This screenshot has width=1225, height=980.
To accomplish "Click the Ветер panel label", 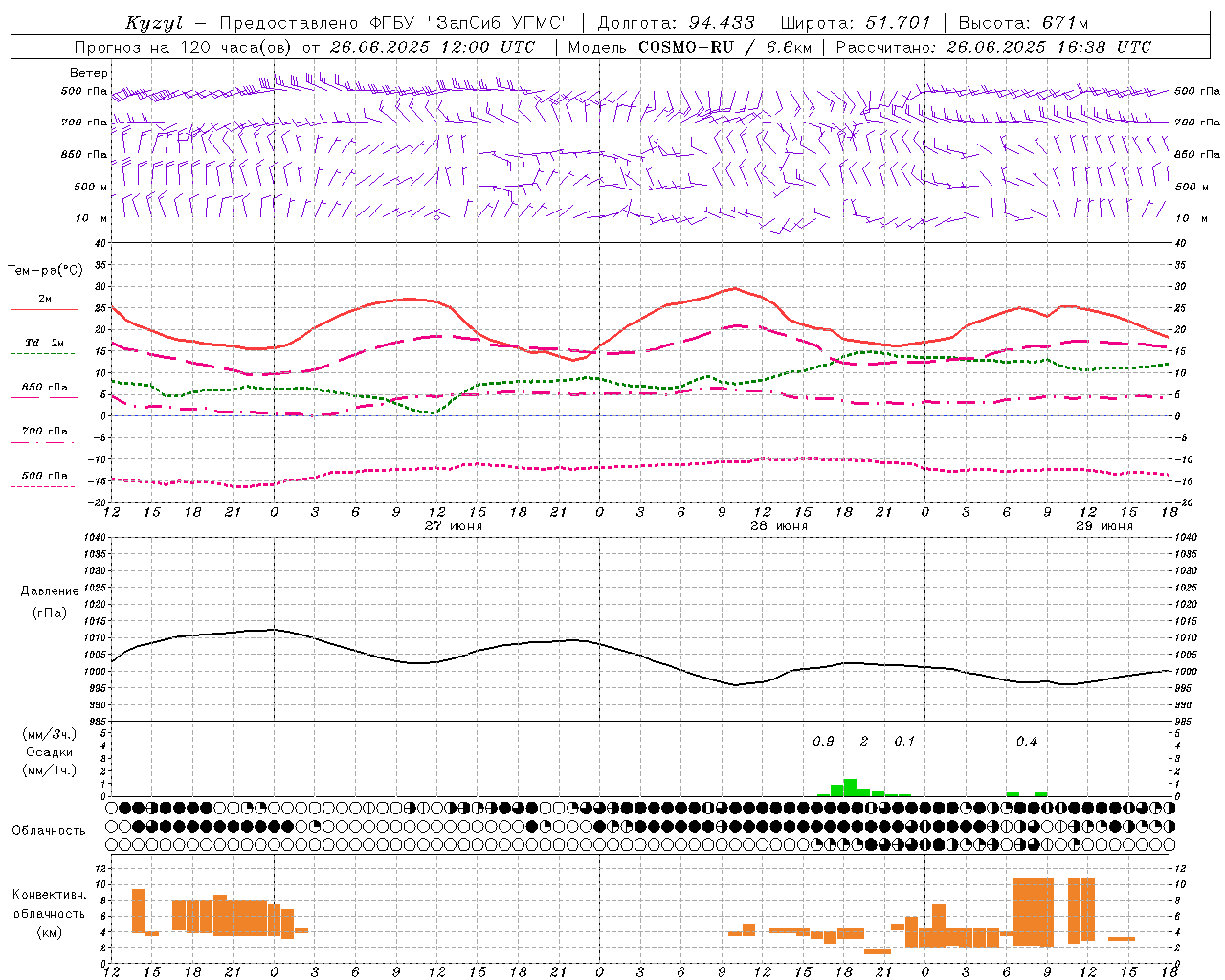I will (89, 73).
